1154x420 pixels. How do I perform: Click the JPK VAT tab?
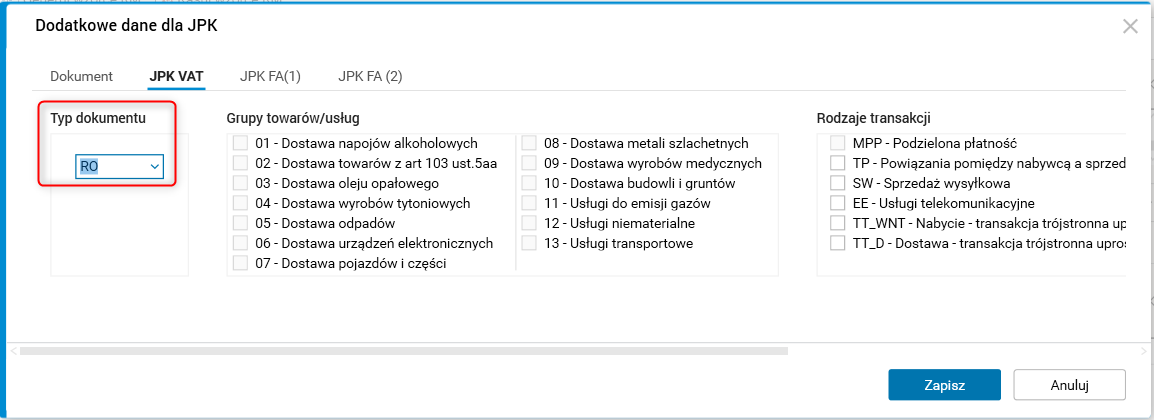[x=177, y=76]
